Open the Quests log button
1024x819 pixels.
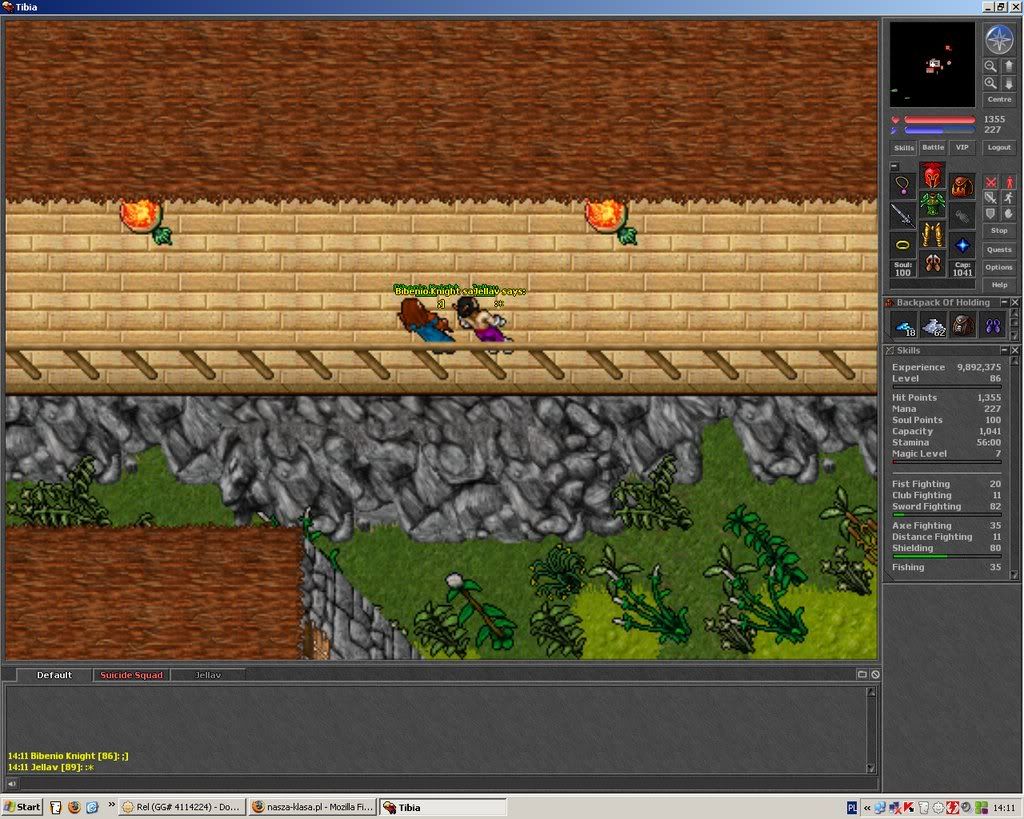[x=999, y=249]
